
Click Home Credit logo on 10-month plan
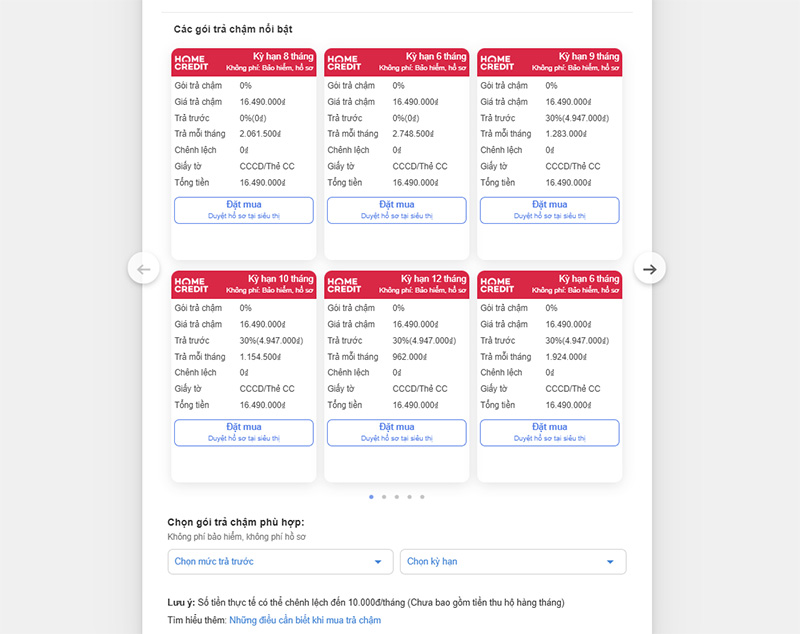(191, 285)
